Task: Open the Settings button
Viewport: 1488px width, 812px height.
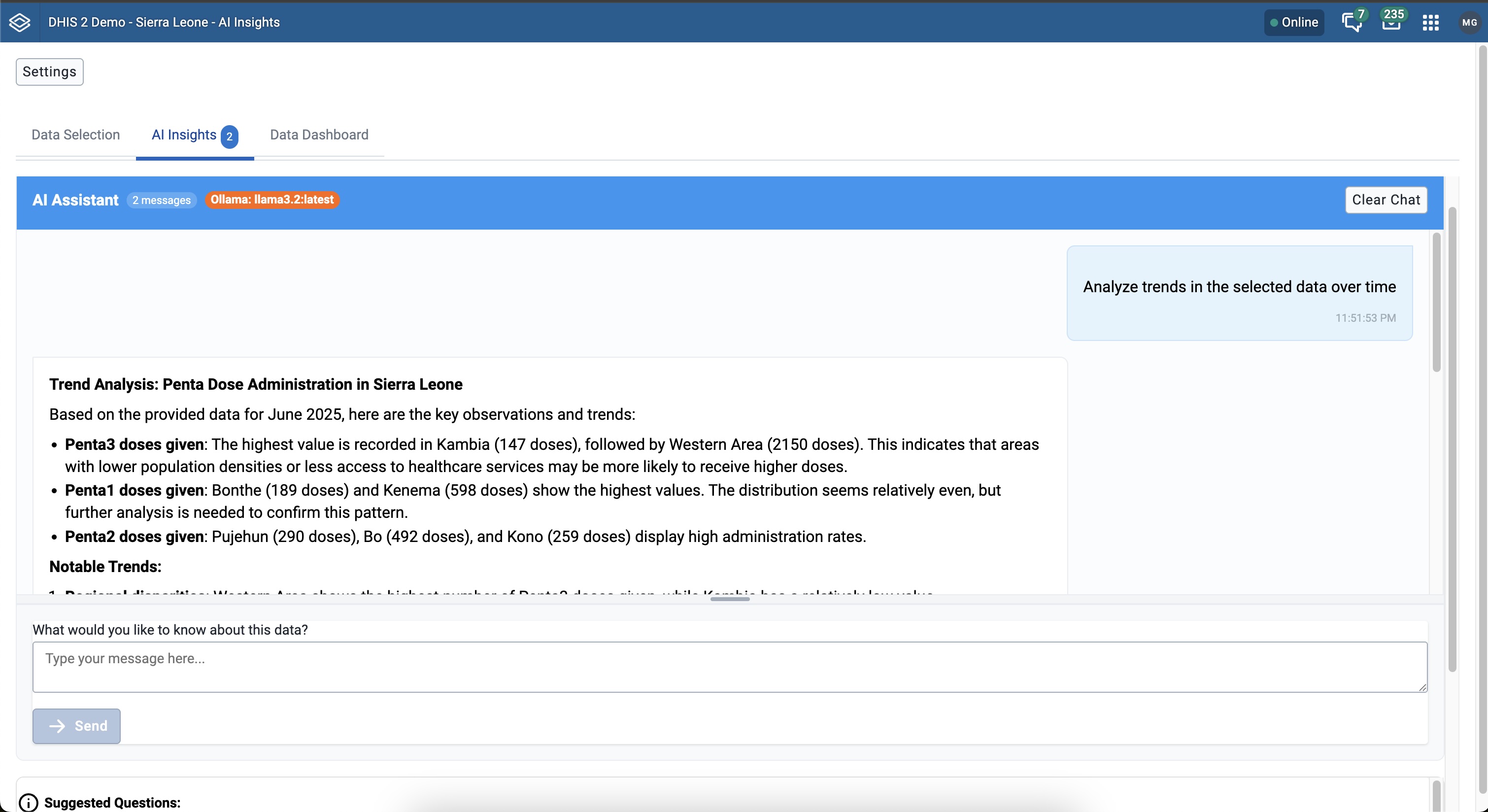Action: pyautogui.click(x=49, y=71)
